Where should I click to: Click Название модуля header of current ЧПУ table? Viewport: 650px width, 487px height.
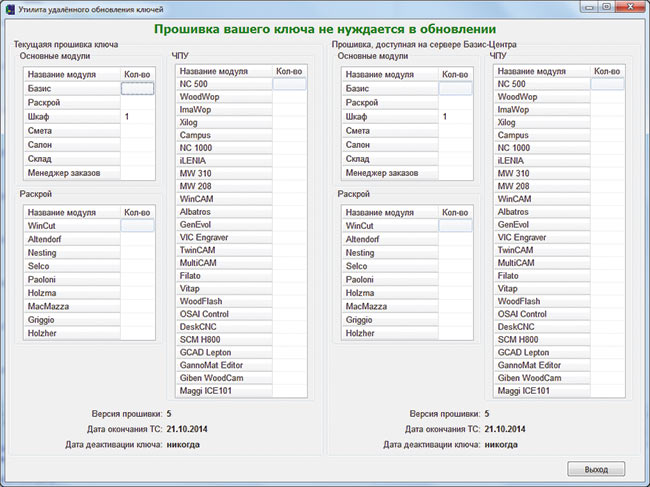(224, 71)
